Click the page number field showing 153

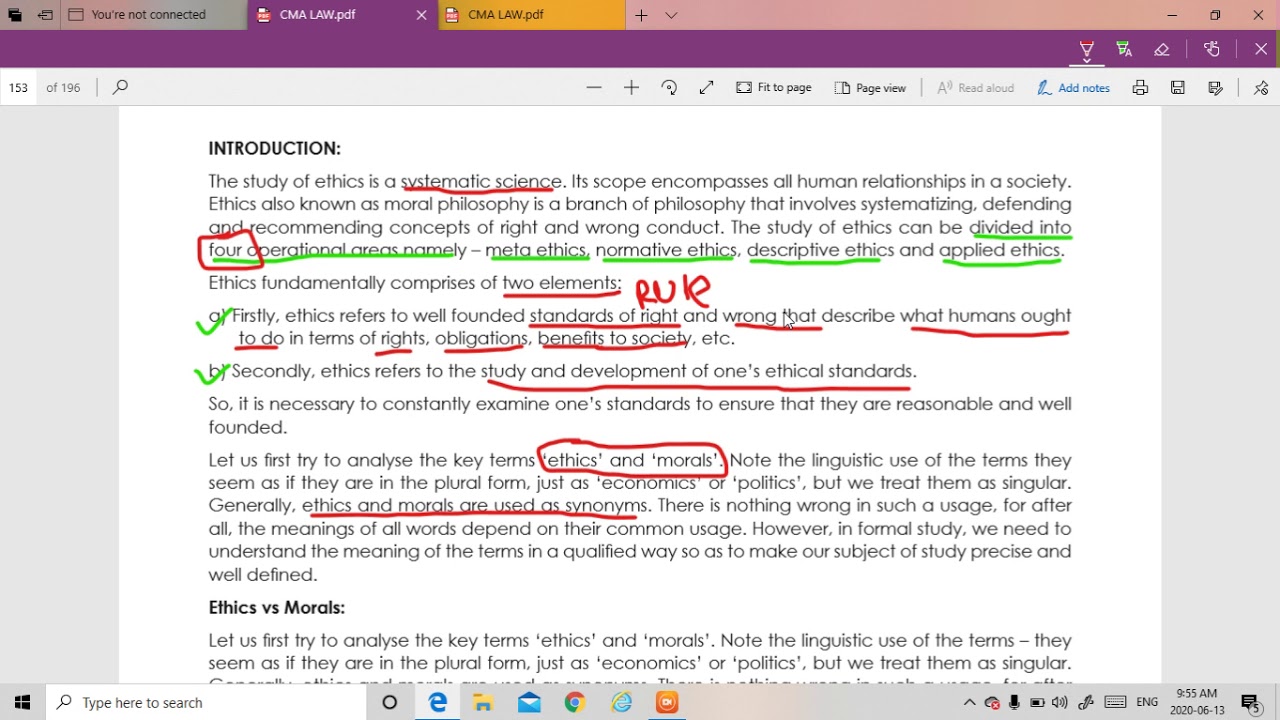(x=18, y=87)
